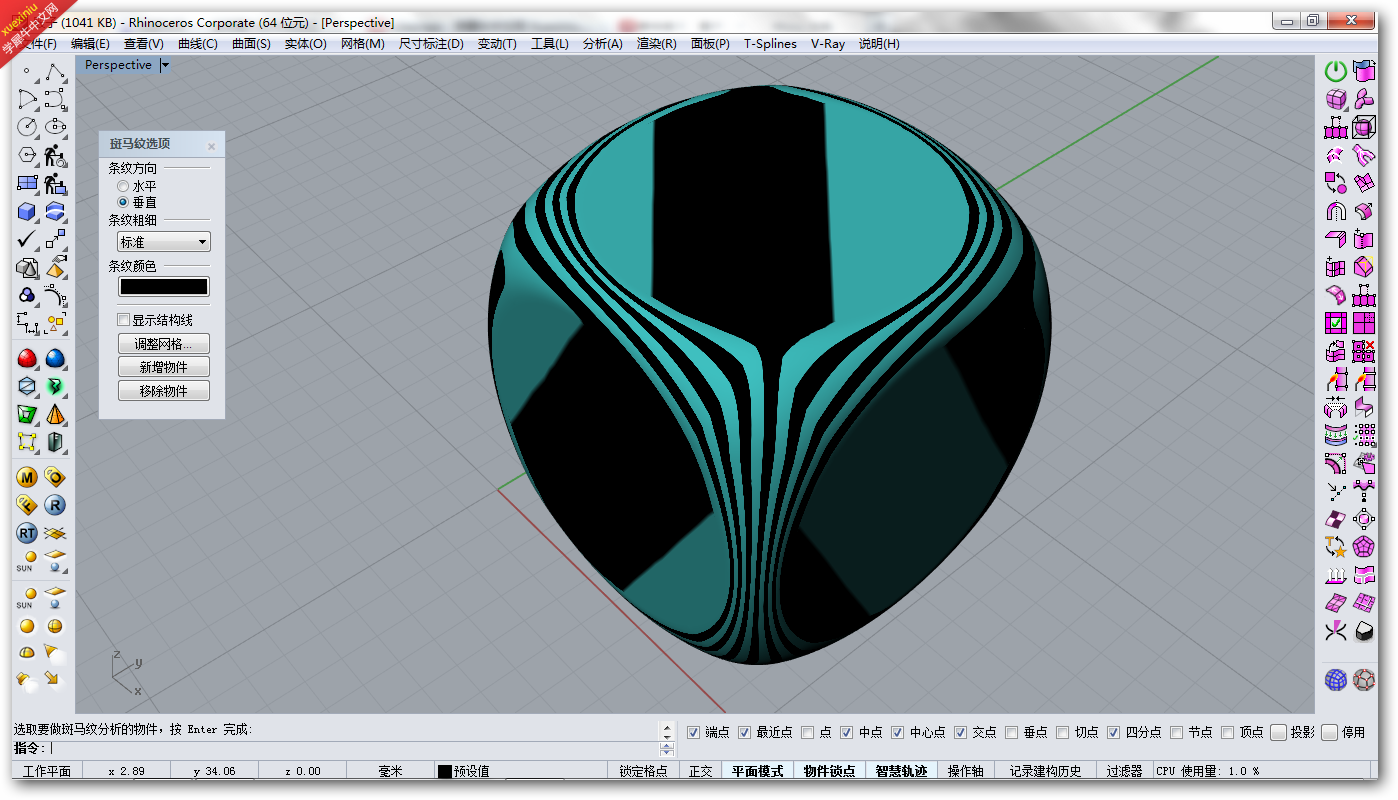Click the black 条纹颜色 swatch
1398x800 pixels.
[x=164, y=287]
